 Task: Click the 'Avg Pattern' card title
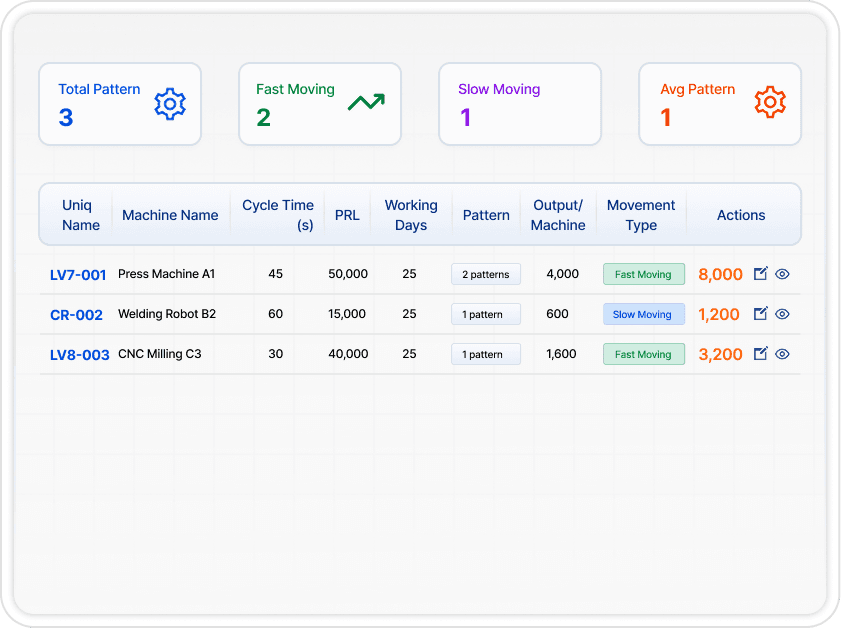[697, 89]
